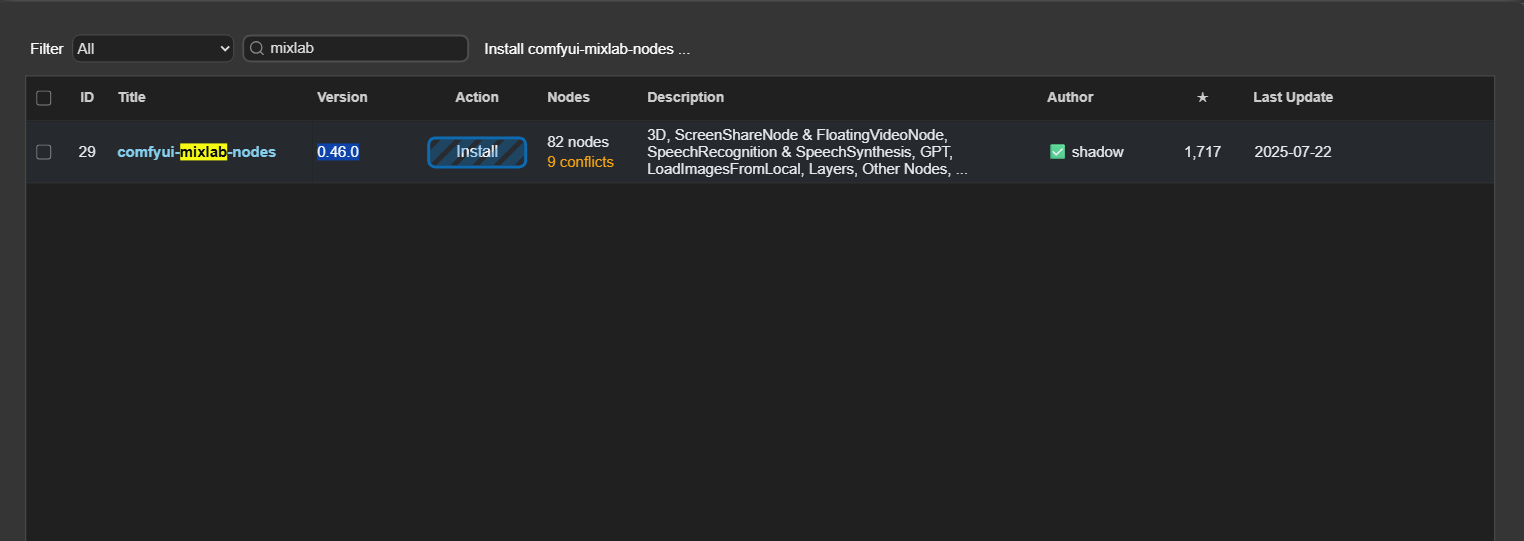Click the Version 0.46.0 cell
Image resolution: width=1524 pixels, height=541 pixels.
tap(338, 152)
